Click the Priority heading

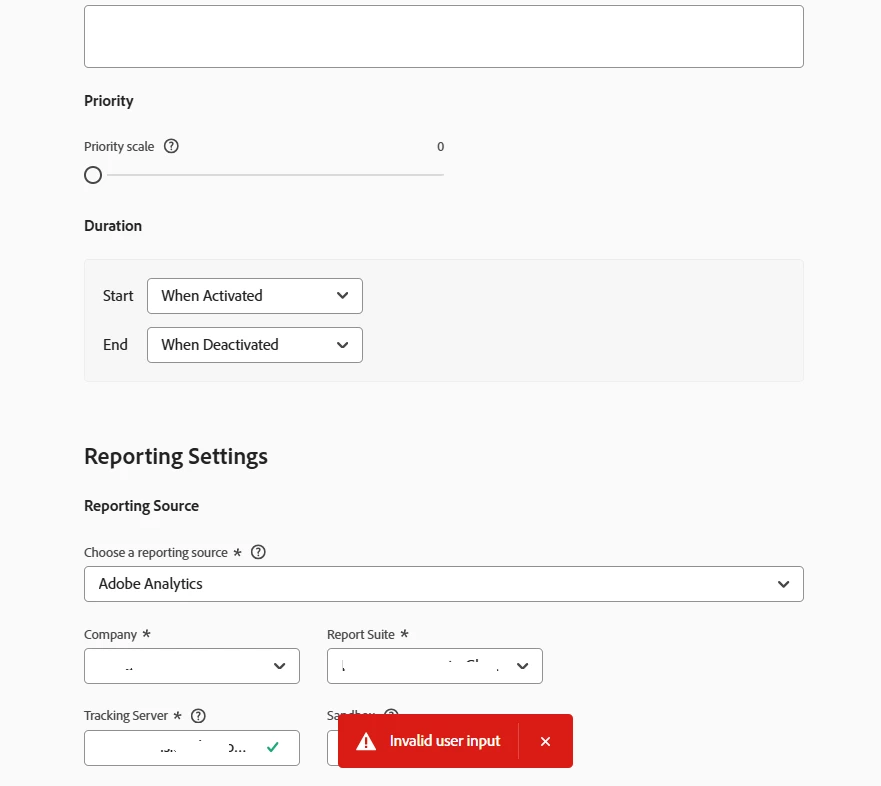(x=109, y=101)
